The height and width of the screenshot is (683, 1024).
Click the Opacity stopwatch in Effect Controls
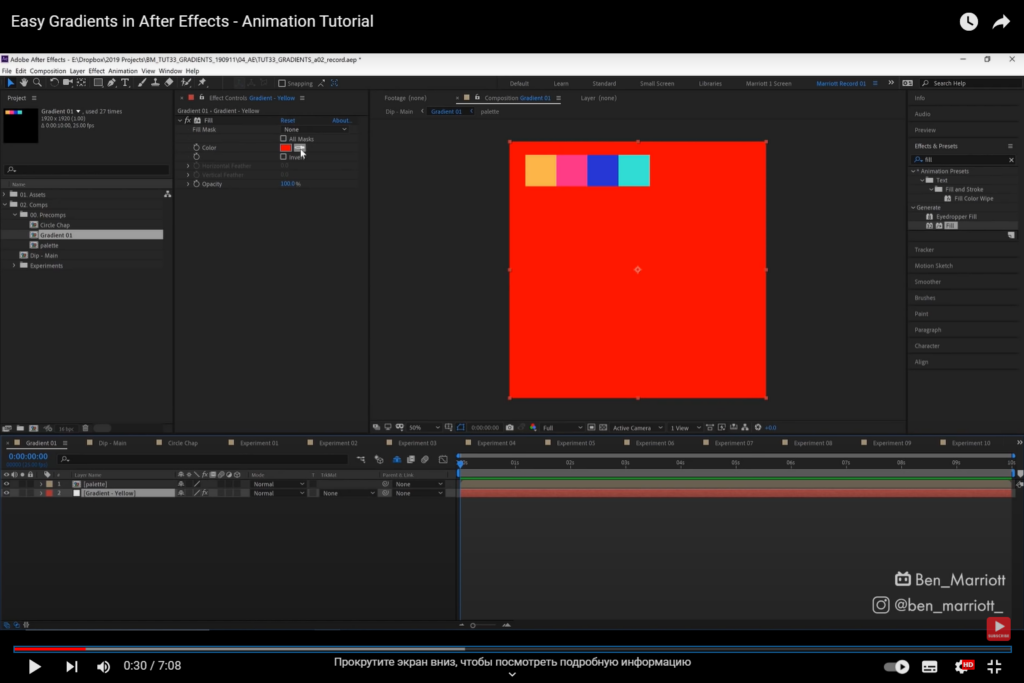pyautogui.click(x=196, y=184)
